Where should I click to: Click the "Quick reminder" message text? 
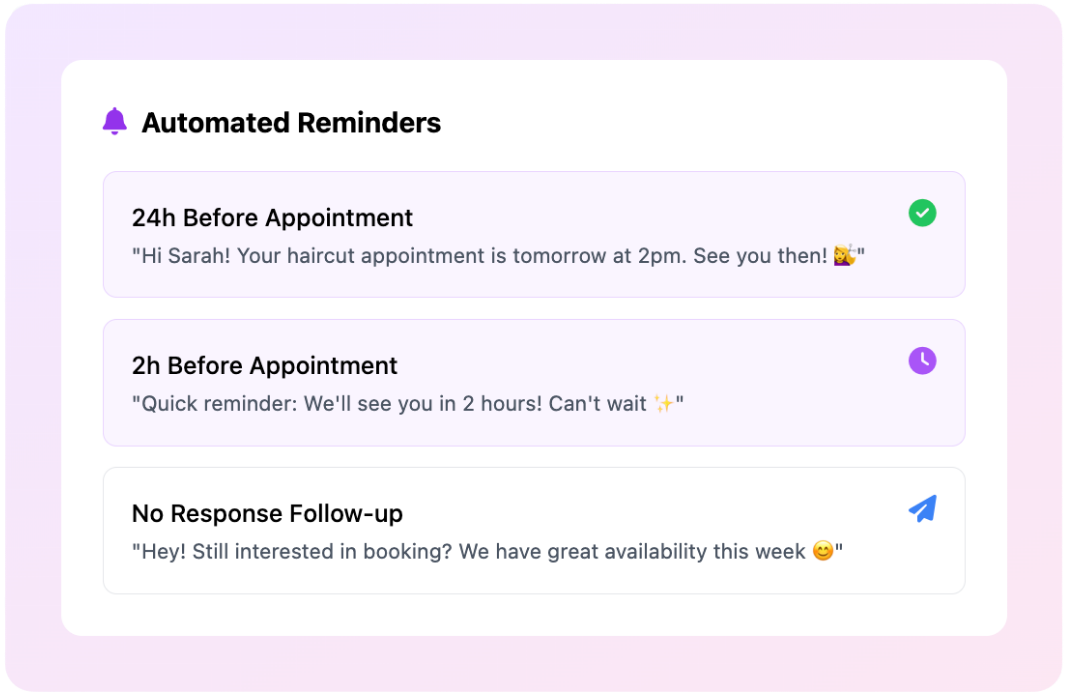407,404
